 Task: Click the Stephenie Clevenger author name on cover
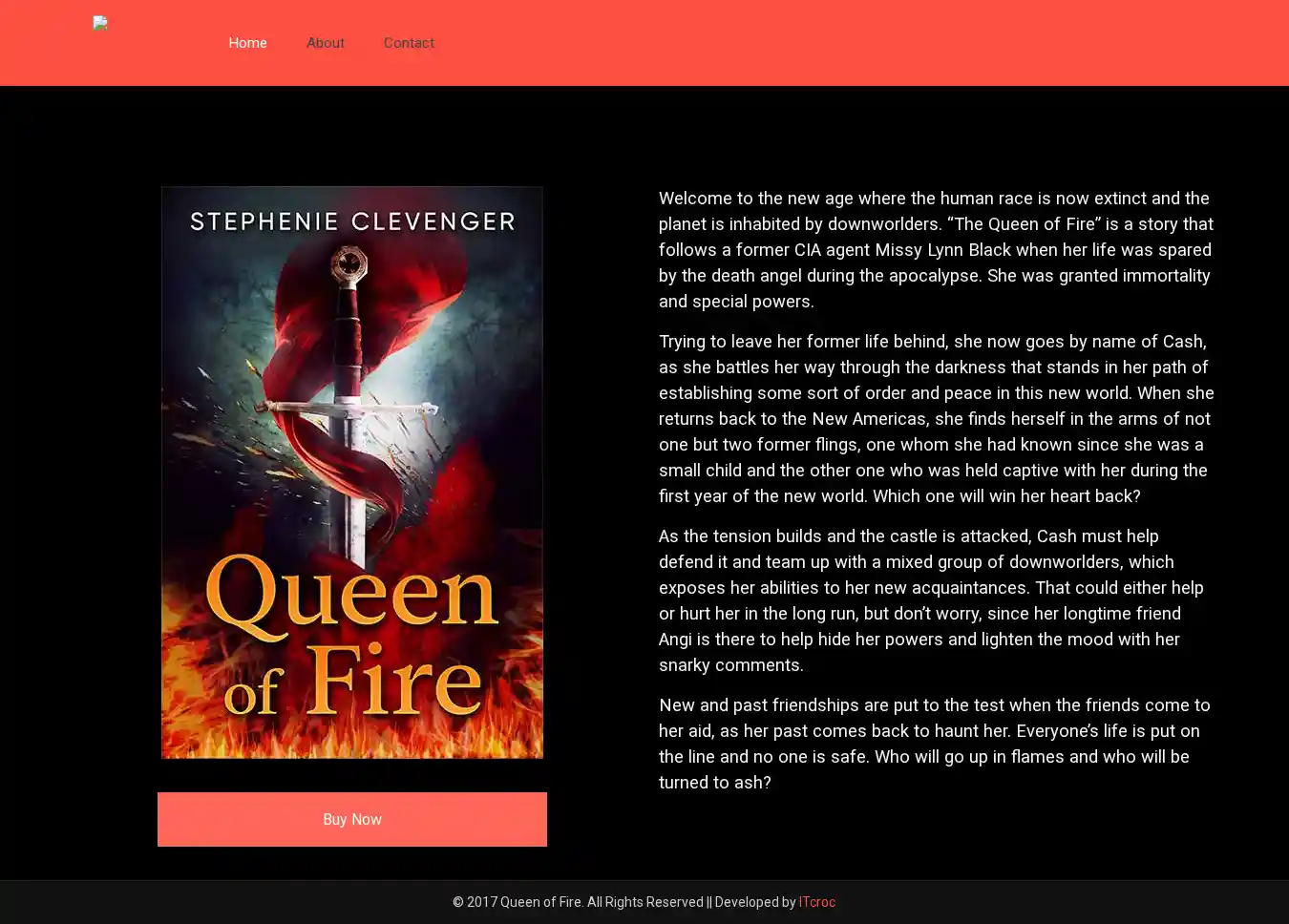(x=352, y=222)
